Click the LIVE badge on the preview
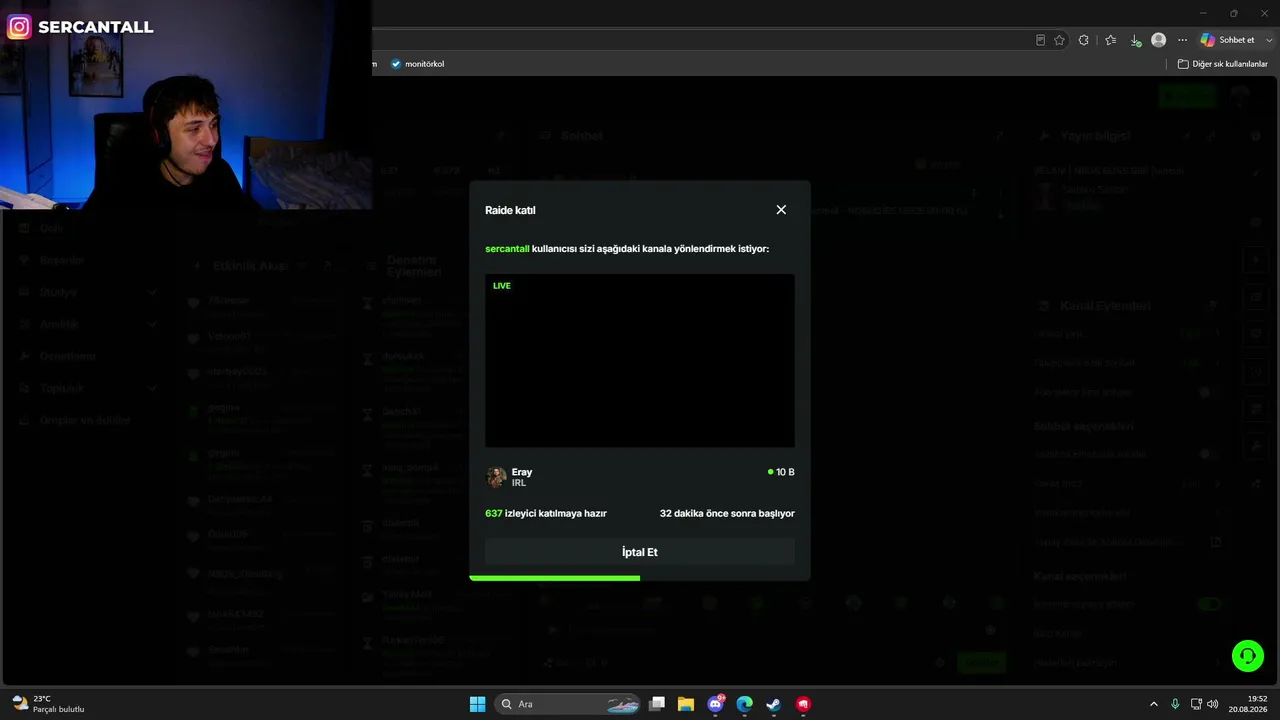The height and width of the screenshot is (720, 1280). pos(502,286)
